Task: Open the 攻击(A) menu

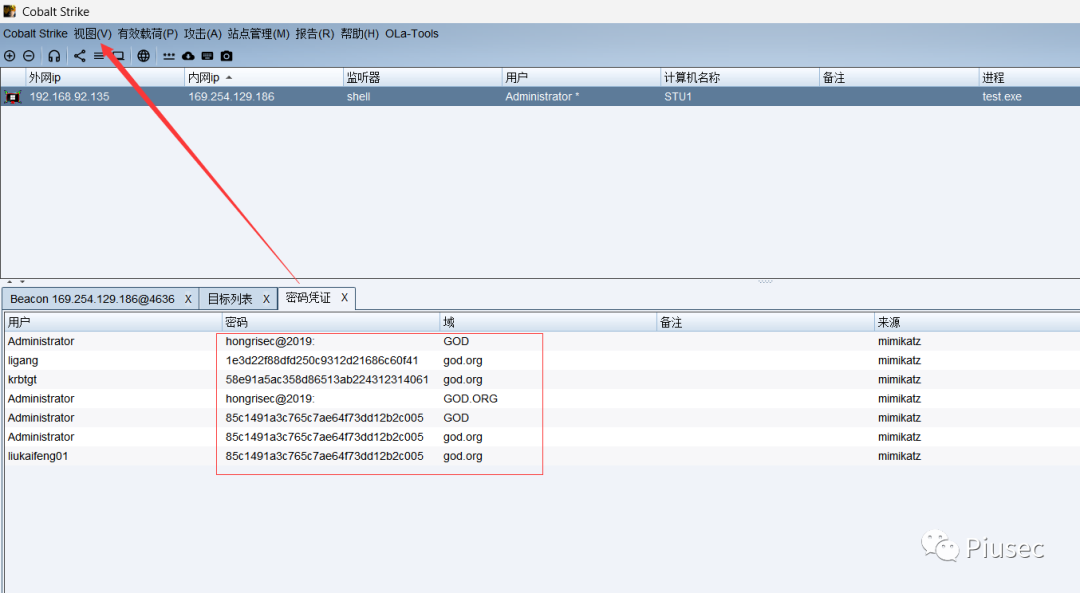Action: pos(202,34)
